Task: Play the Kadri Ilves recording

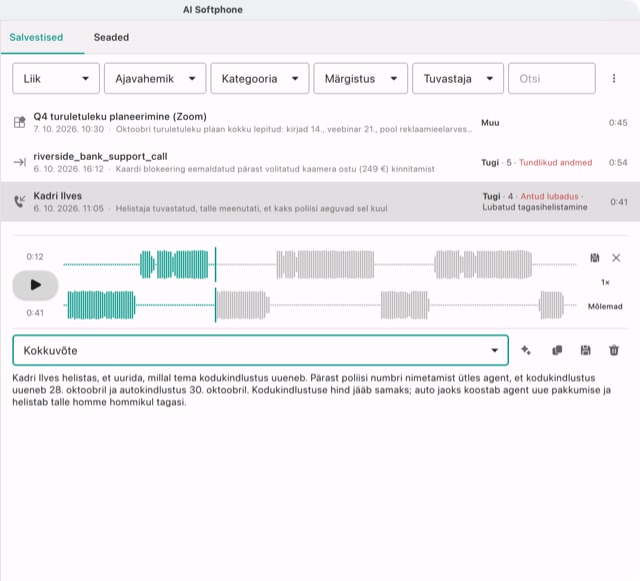Action: pyautogui.click(x=36, y=285)
